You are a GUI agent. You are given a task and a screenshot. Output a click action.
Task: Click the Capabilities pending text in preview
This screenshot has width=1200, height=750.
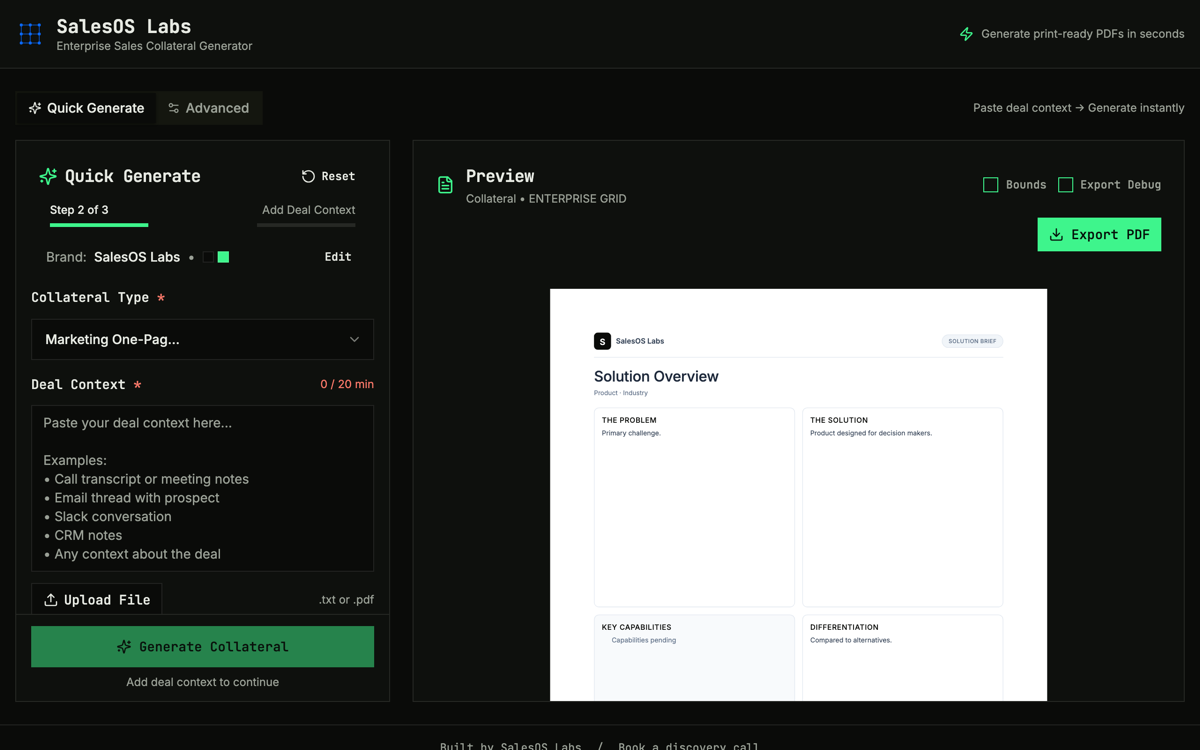(644, 640)
